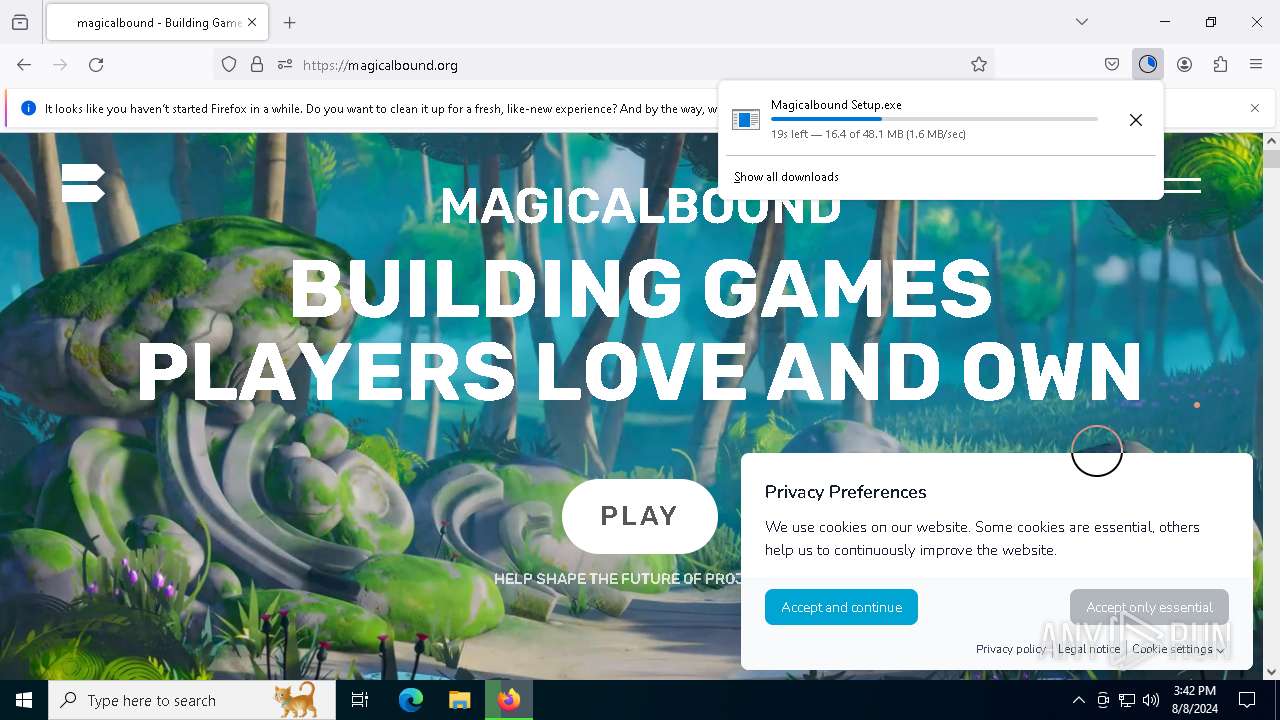1280x720 pixels.
Task: Cancel the Magicalbound Setup.exe download
Action: point(1136,120)
